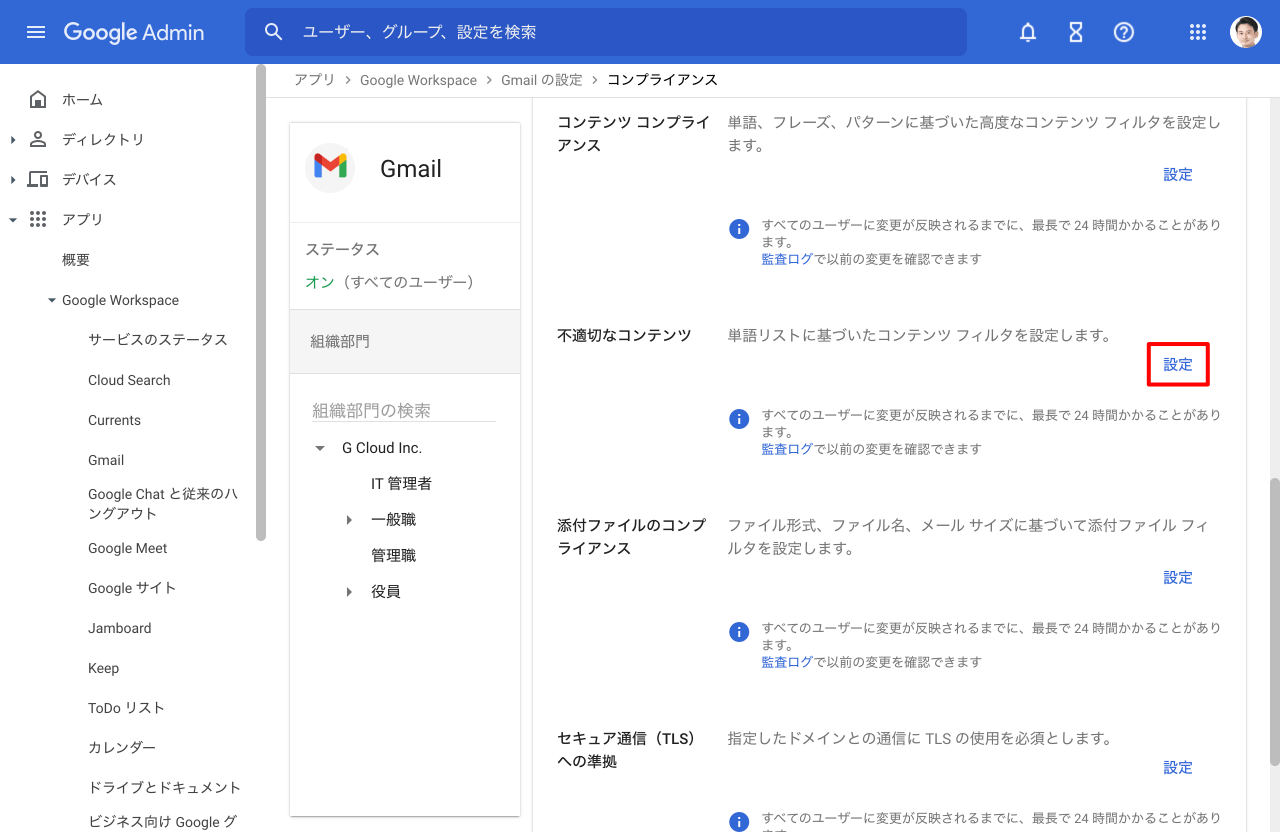Click the sidebar vertical scrollbar
Viewport: 1280px width, 832px height.
[261, 302]
